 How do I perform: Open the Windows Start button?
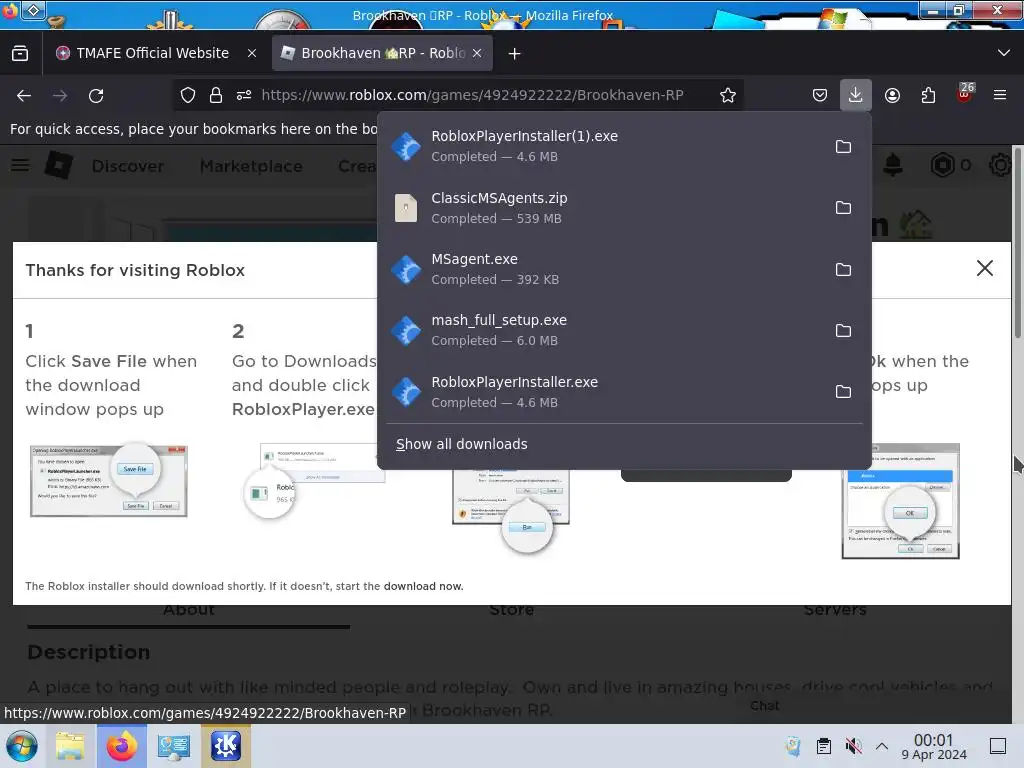click(21, 746)
